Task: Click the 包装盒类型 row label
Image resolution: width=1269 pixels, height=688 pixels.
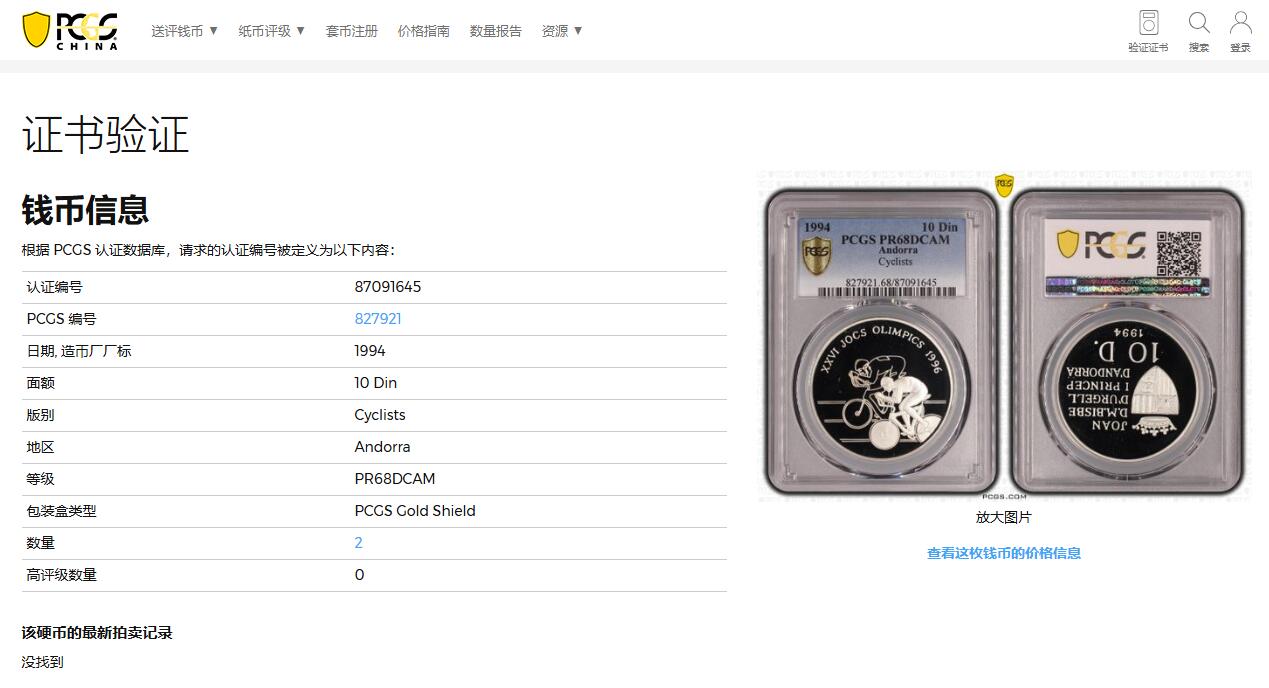Action: [61, 511]
